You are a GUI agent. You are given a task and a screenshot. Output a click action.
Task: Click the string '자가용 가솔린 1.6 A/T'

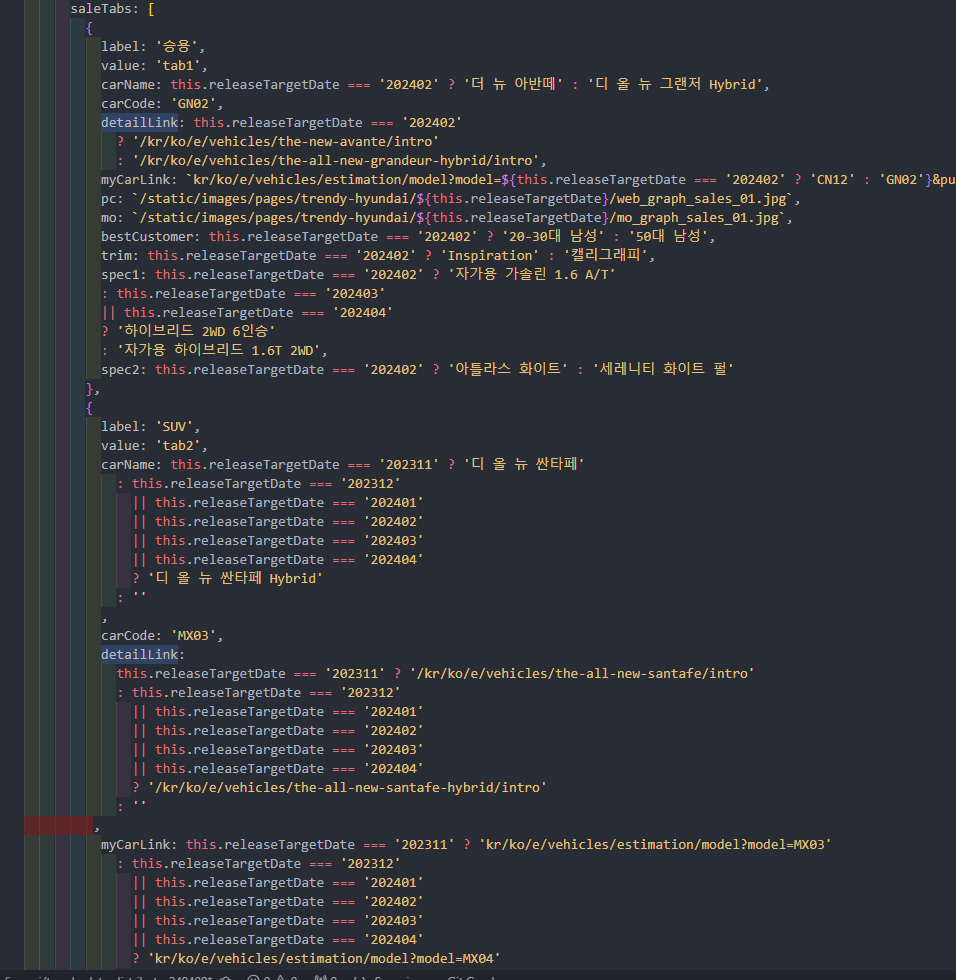tap(532, 275)
